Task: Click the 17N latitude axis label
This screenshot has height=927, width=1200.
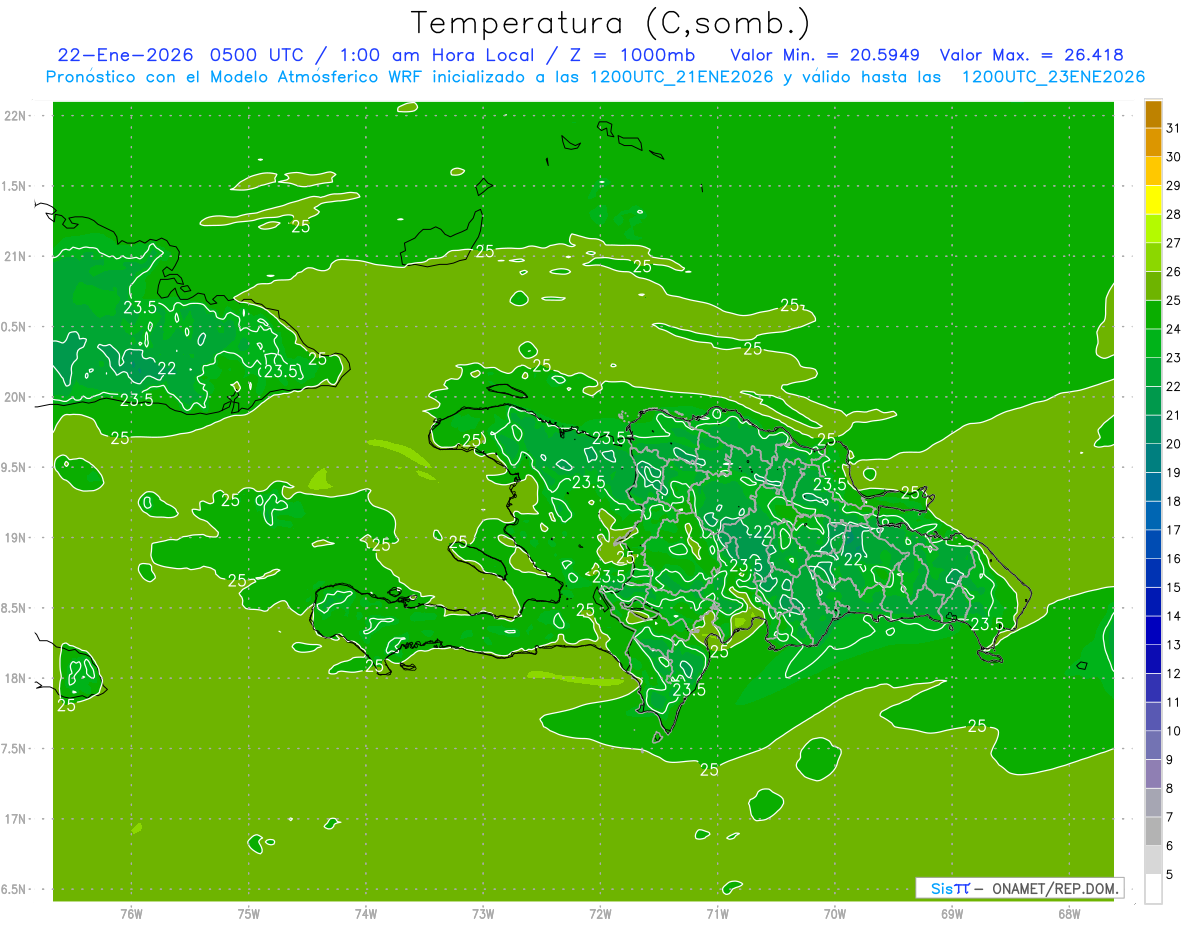Action: point(16,819)
